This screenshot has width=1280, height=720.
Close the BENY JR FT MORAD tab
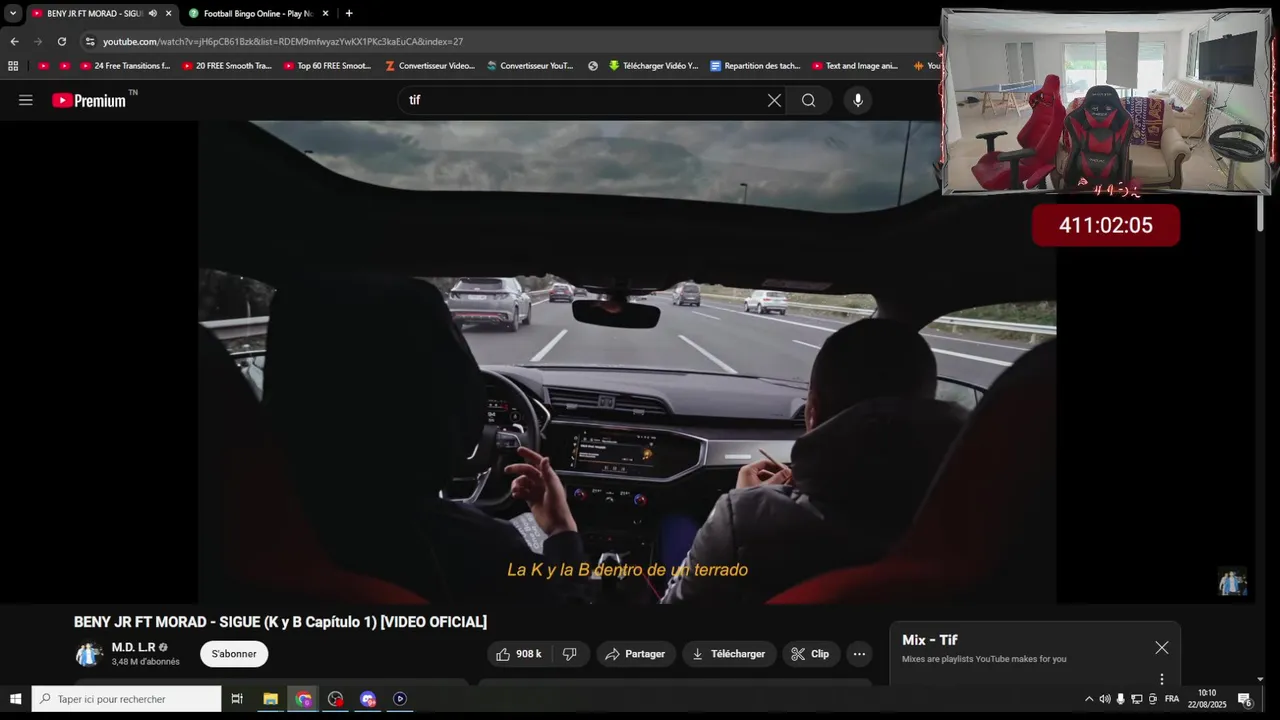[168, 13]
